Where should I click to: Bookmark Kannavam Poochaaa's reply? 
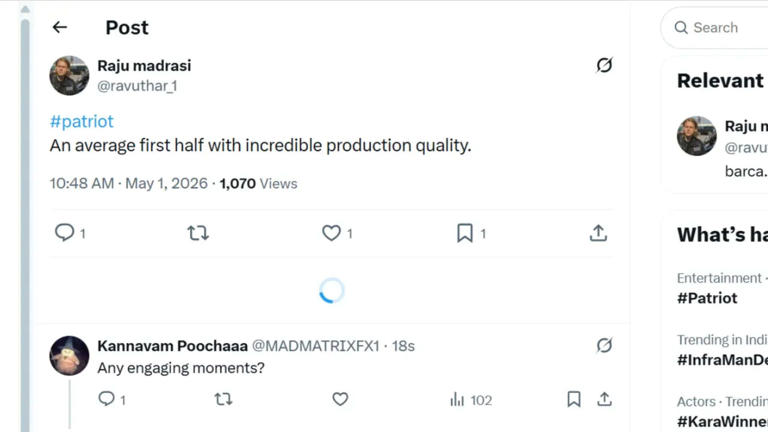(574, 399)
